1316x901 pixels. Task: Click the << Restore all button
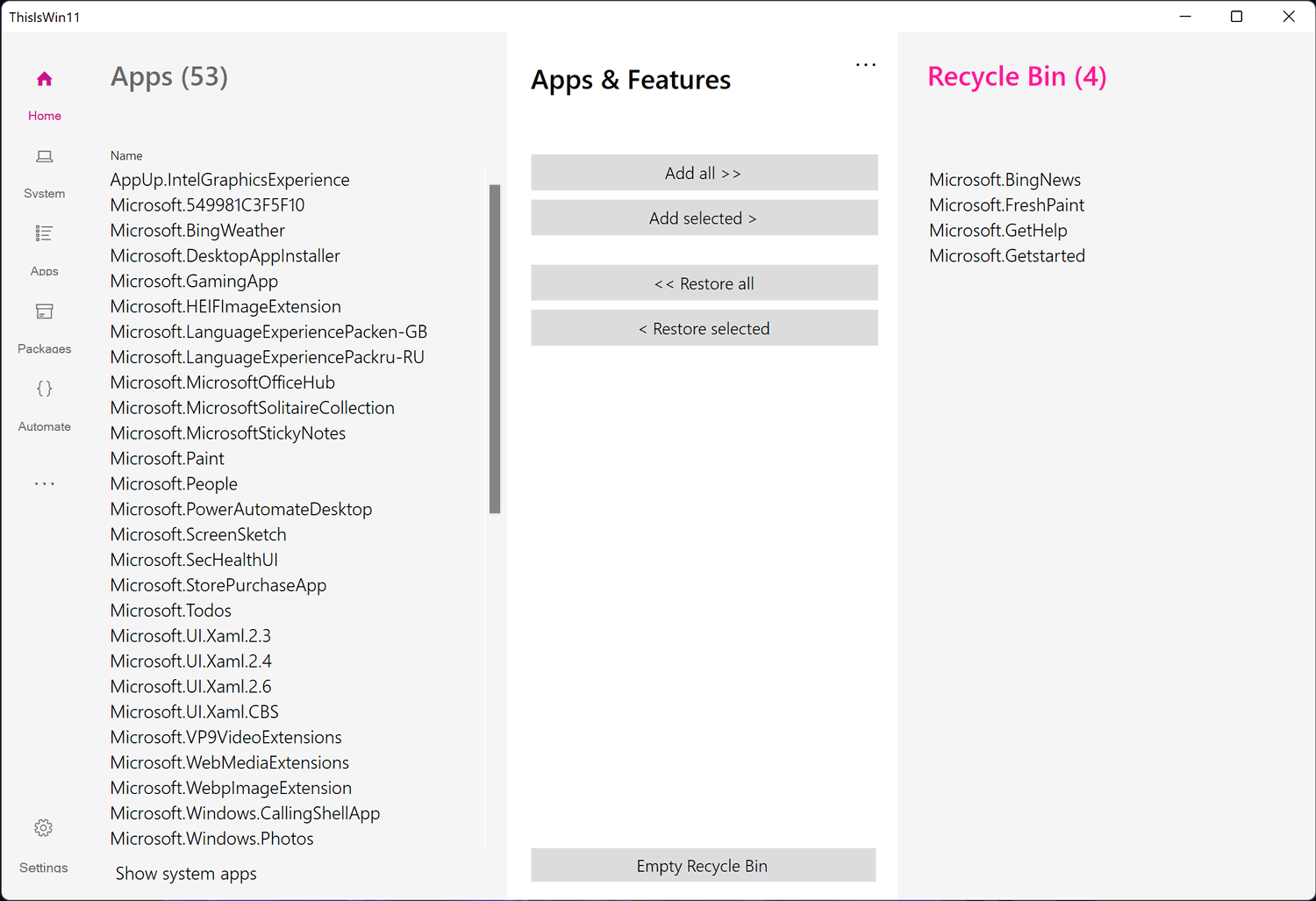[x=704, y=283]
